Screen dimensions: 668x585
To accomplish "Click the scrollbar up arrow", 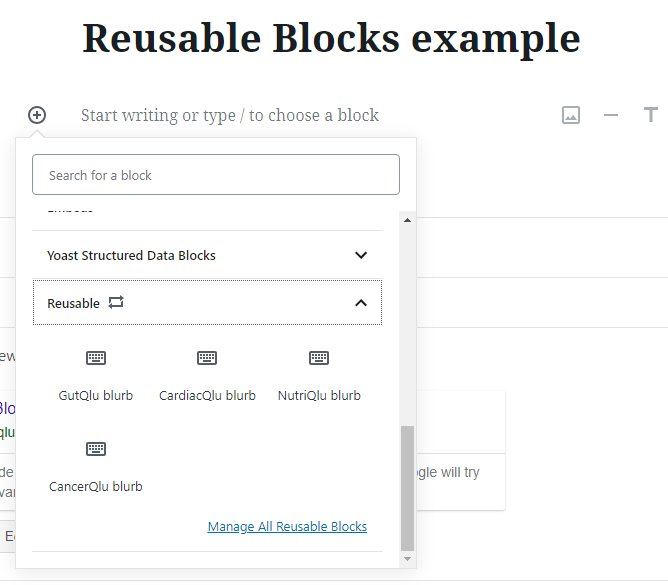I will [407, 220].
